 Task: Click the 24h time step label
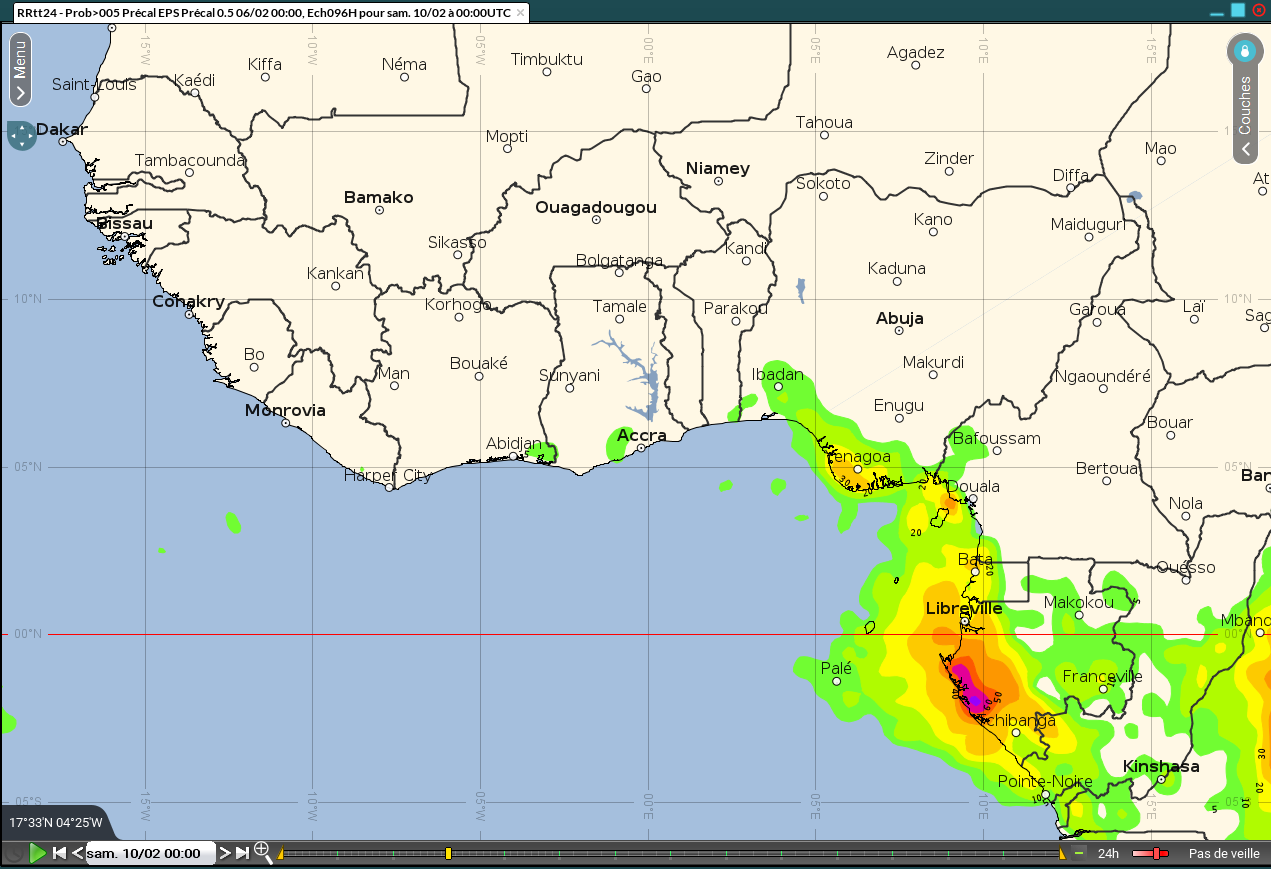[x=1108, y=854]
